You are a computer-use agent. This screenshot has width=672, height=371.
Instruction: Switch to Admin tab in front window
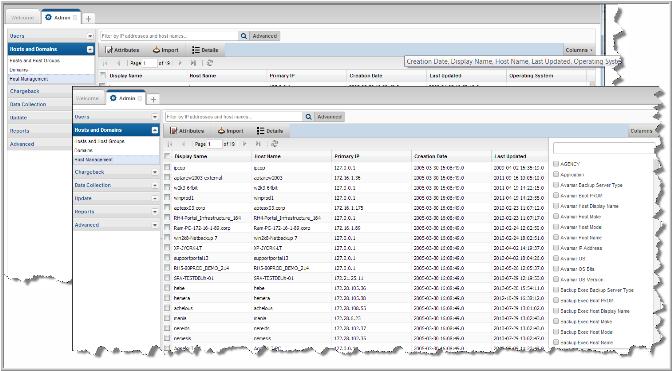(x=126, y=99)
